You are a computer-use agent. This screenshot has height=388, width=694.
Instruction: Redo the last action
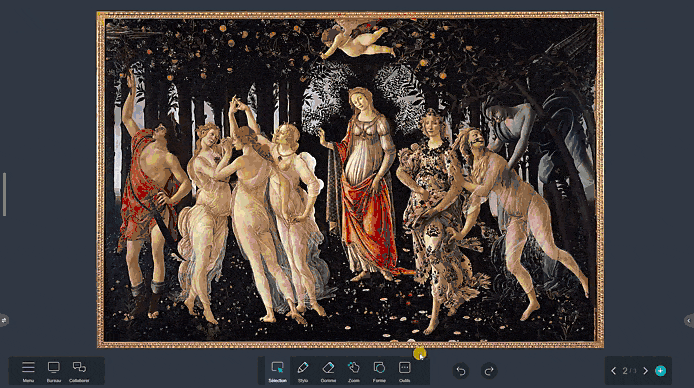(489, 371)
